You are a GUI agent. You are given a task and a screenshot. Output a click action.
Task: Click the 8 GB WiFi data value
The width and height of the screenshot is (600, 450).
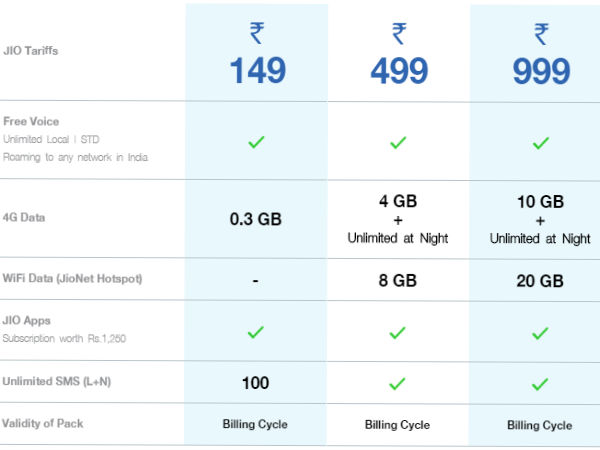coord(398,281)
